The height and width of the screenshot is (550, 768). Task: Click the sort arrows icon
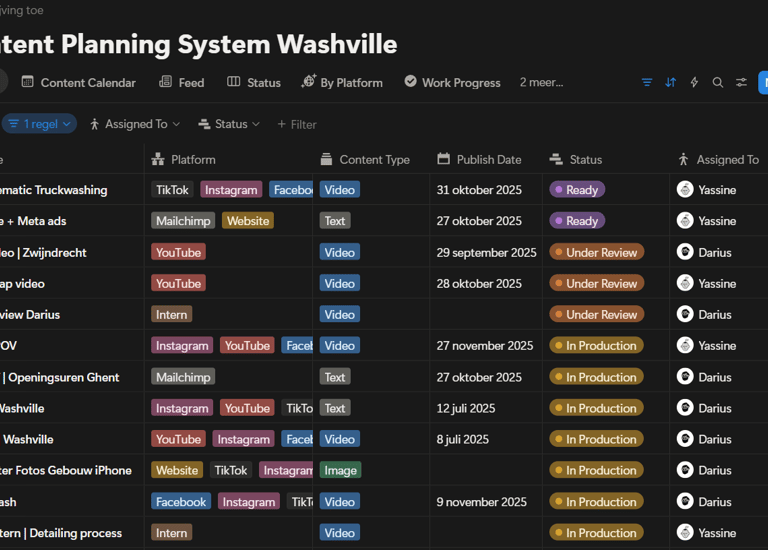(x=671, y=82)
